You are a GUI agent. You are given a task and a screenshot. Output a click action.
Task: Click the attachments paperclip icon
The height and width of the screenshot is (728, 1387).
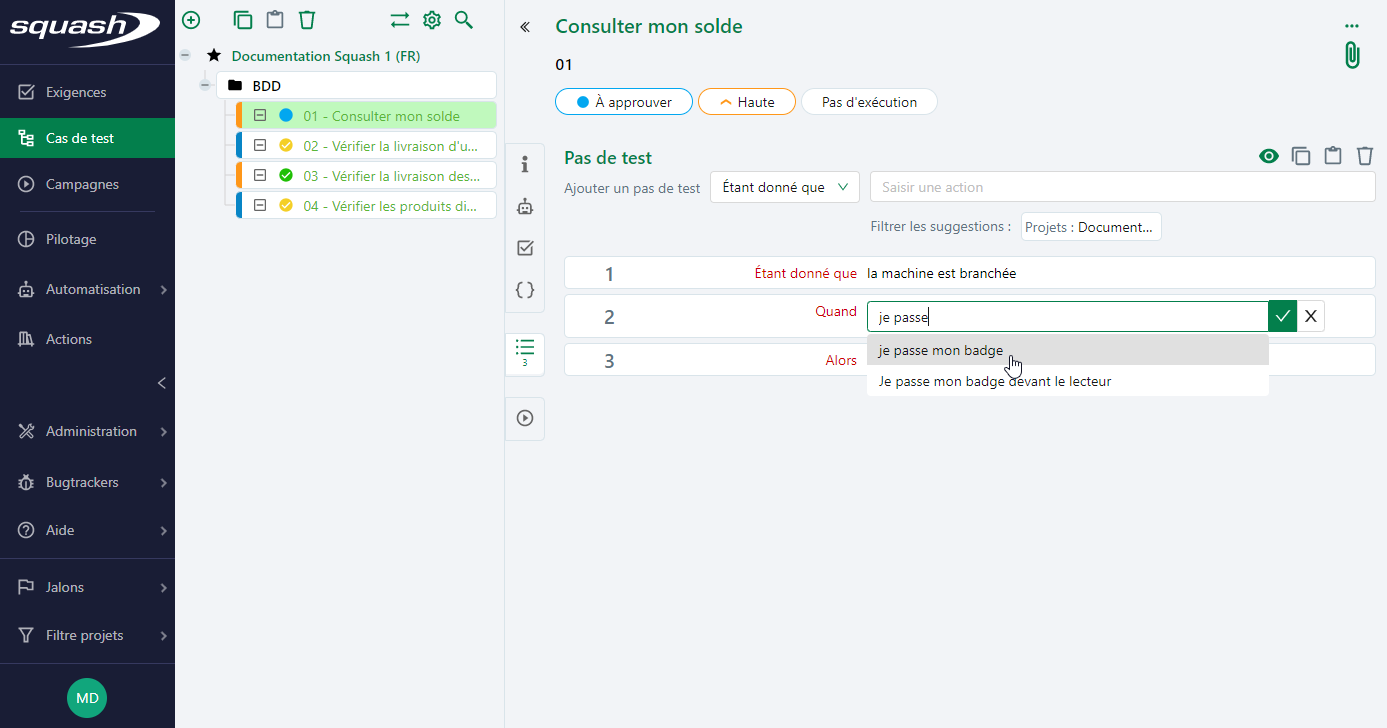[x=1351, y=55]
